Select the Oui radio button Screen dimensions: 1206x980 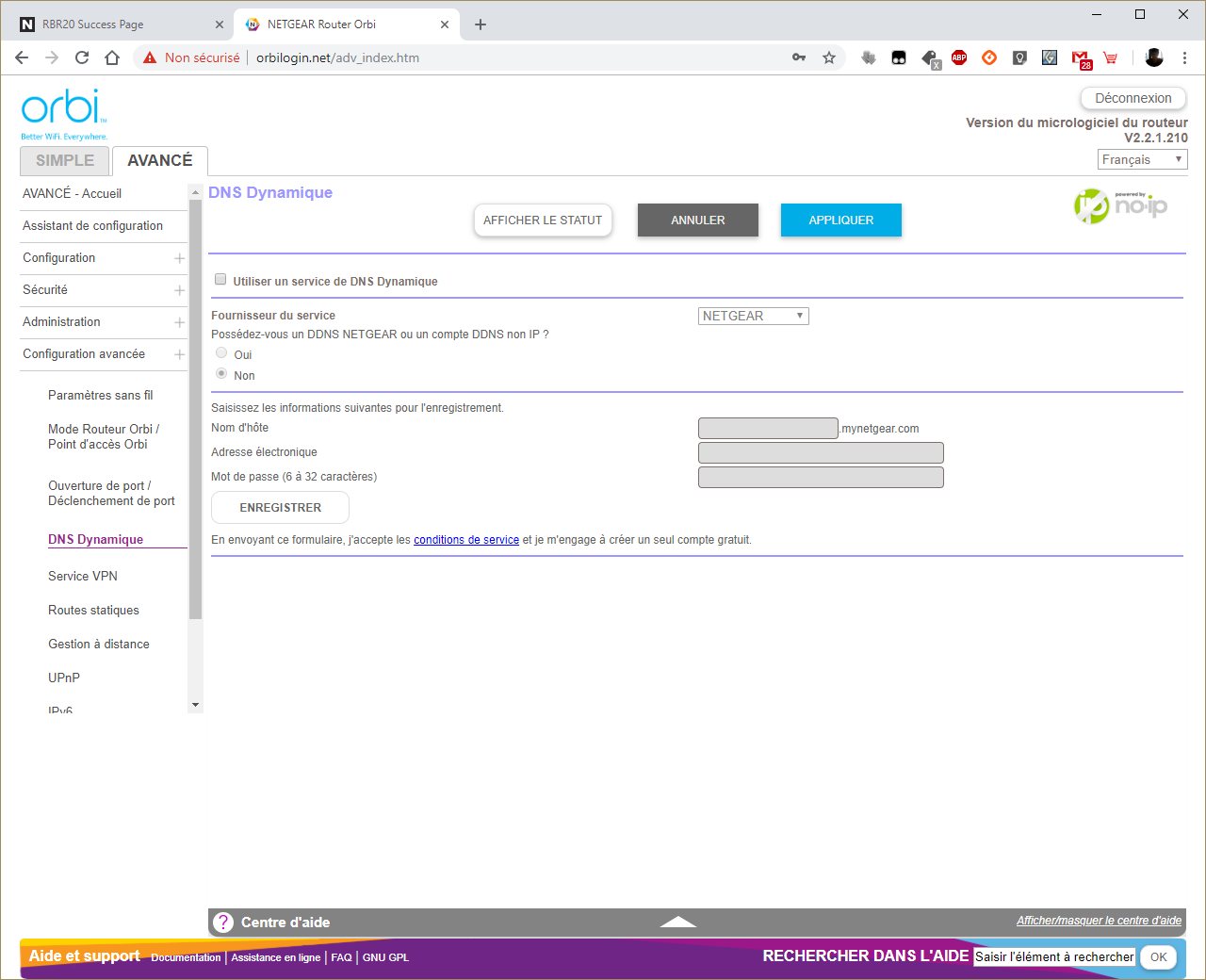point(221,352)
